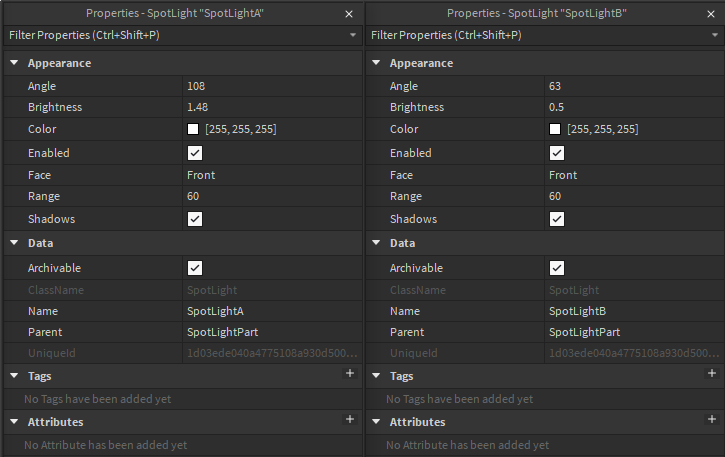
Task: Toggle Archivable checkbox for SpotLightA
Action: coord(195,268)
